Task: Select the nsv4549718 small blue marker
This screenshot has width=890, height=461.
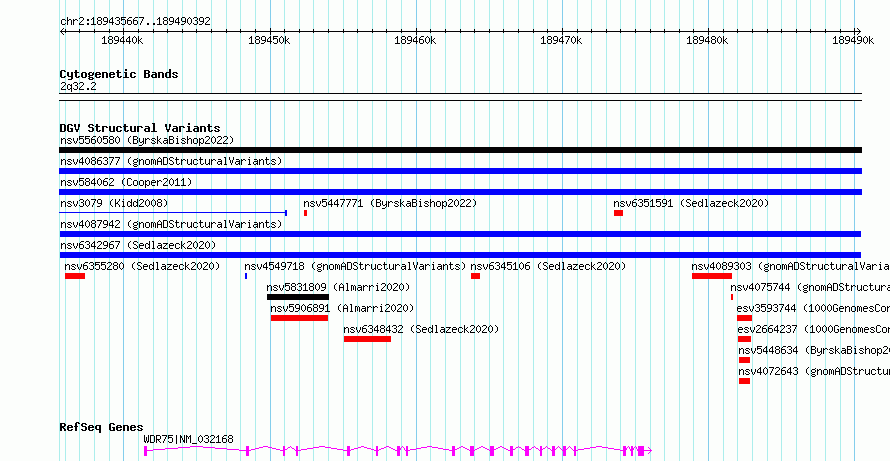Action: (246, 276)
